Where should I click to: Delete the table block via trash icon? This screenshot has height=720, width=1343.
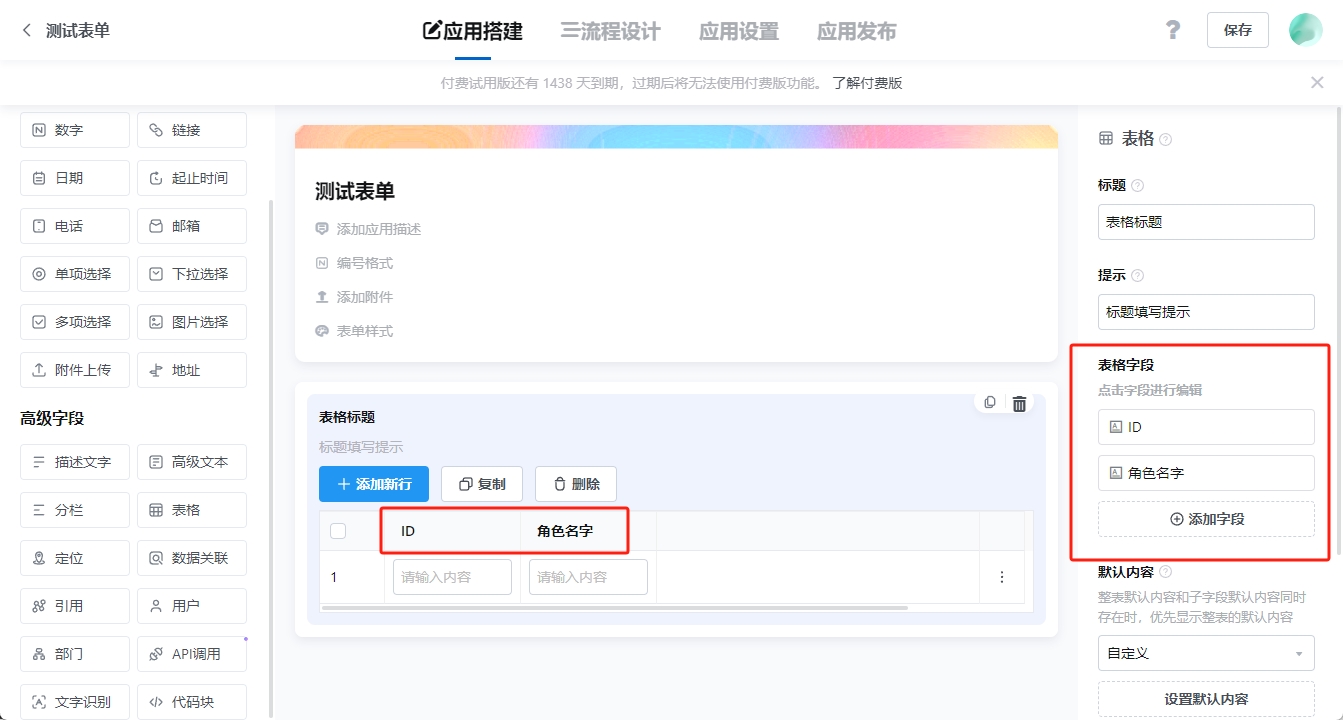pyautogui.click(x=1019, y=402)
